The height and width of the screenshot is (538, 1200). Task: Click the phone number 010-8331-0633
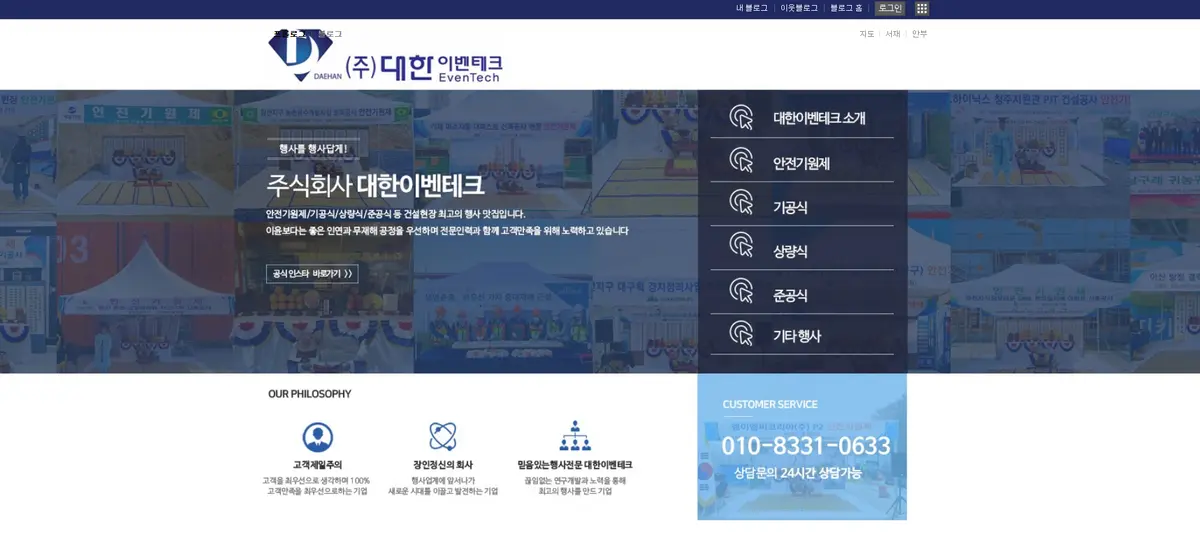[x=806, y=446]
